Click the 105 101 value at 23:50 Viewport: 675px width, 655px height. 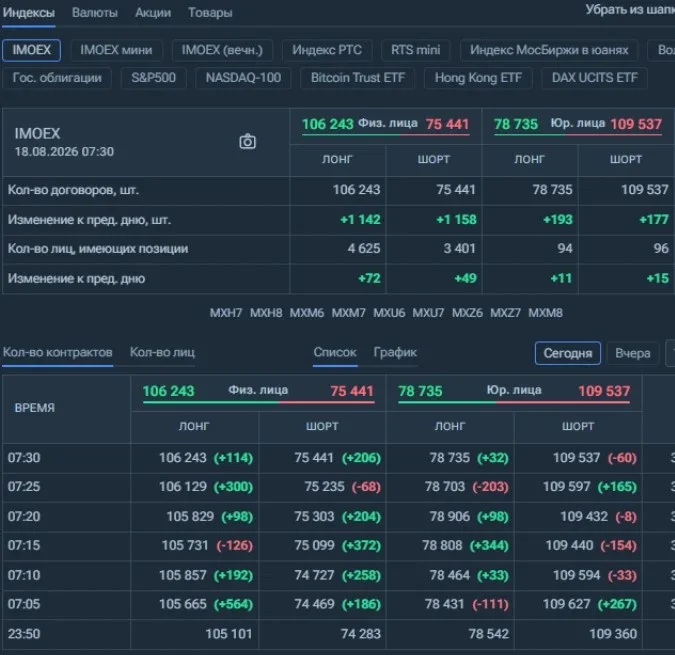coord(229,634)
